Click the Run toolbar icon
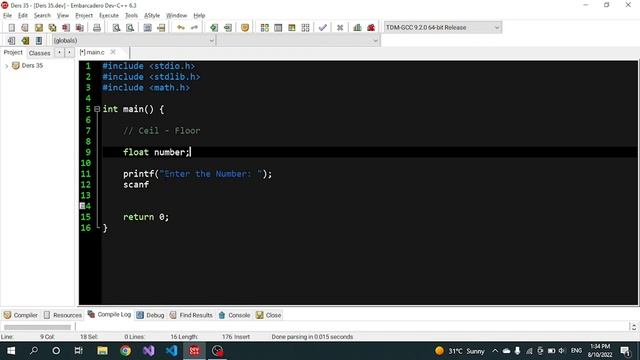Screen dimensions: 640x360 point(278,28)
